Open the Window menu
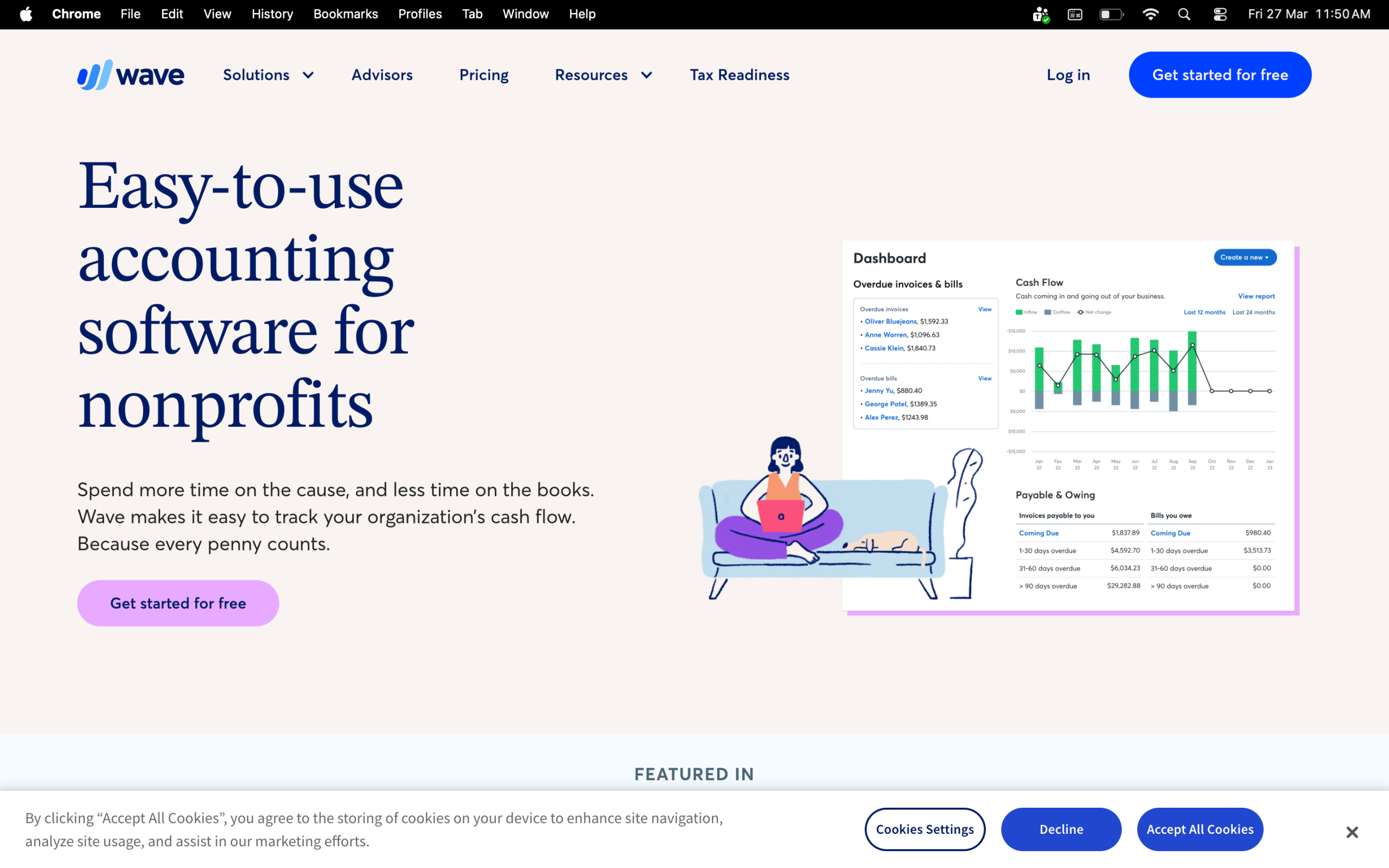1389x868 pixels. tap(525, 14)
